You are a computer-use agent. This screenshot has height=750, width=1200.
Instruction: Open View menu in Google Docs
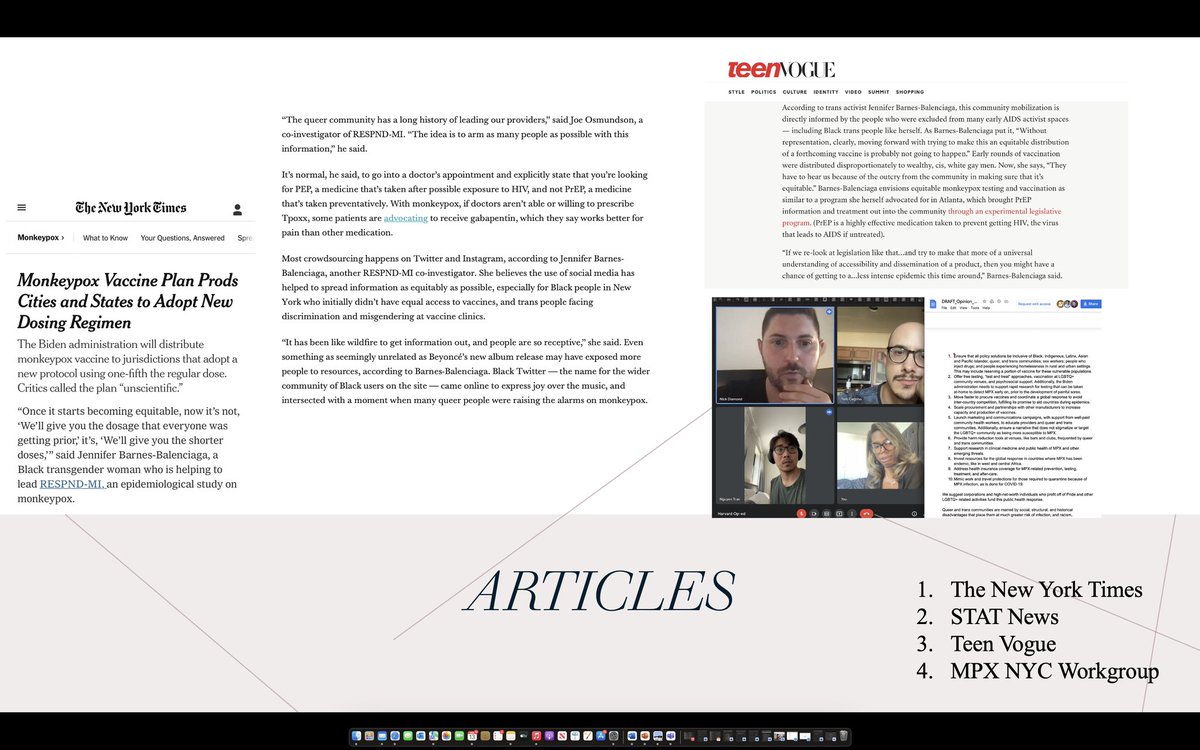point(963,308)
